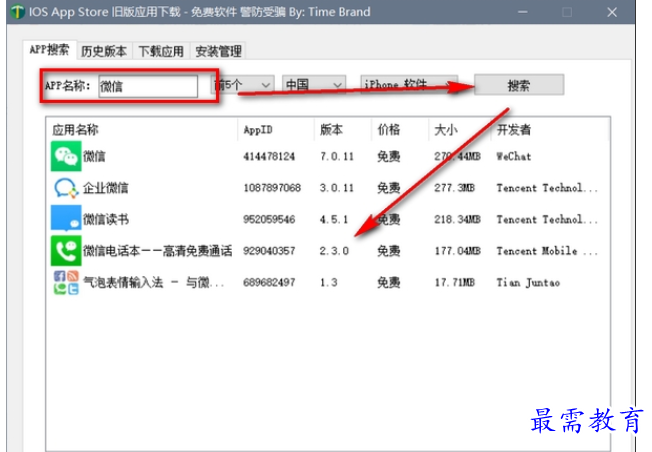Image resolution: width=652 pixels, height=452 pixels.
Task: Select the 微信读书 row name
Action: 106,219
